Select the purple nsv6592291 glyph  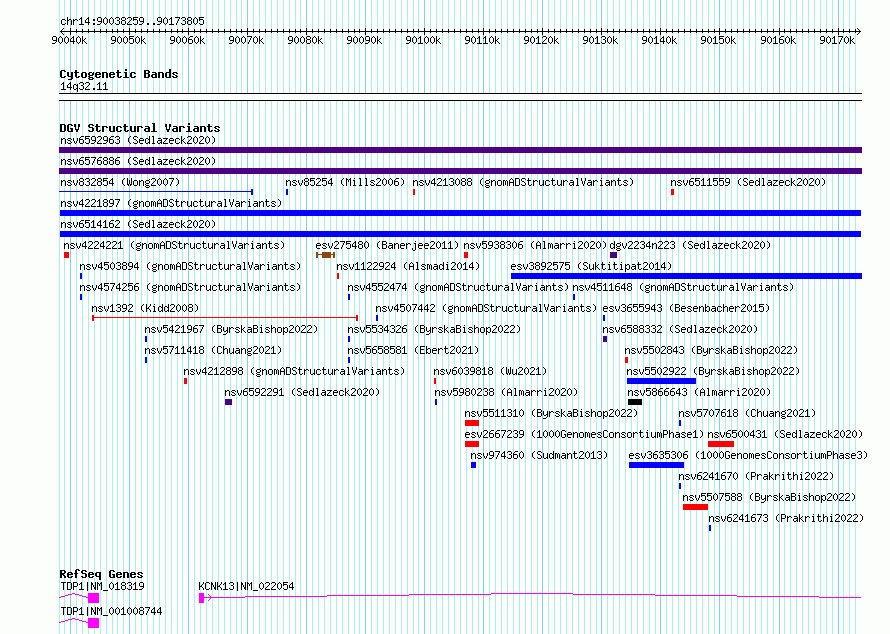[228, 402]
